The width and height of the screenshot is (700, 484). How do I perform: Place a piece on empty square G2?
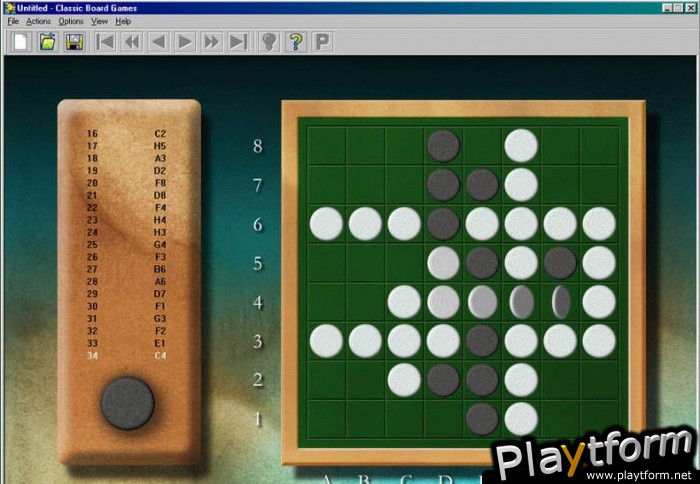pyautogui.click(x=560, y=380)
